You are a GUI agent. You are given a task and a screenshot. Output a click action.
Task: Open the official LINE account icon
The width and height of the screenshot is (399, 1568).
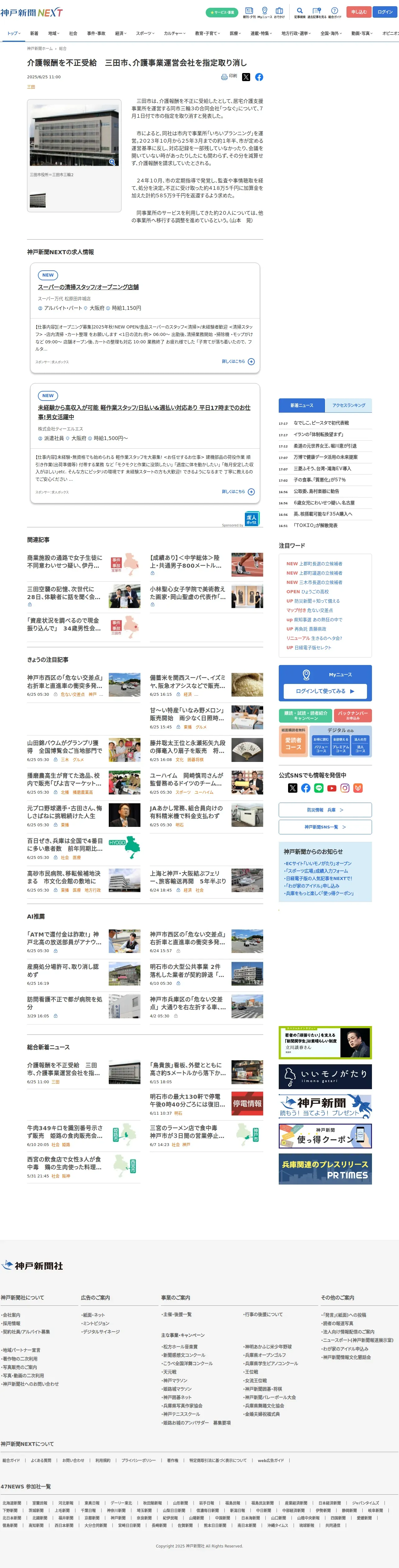(319, 788)
